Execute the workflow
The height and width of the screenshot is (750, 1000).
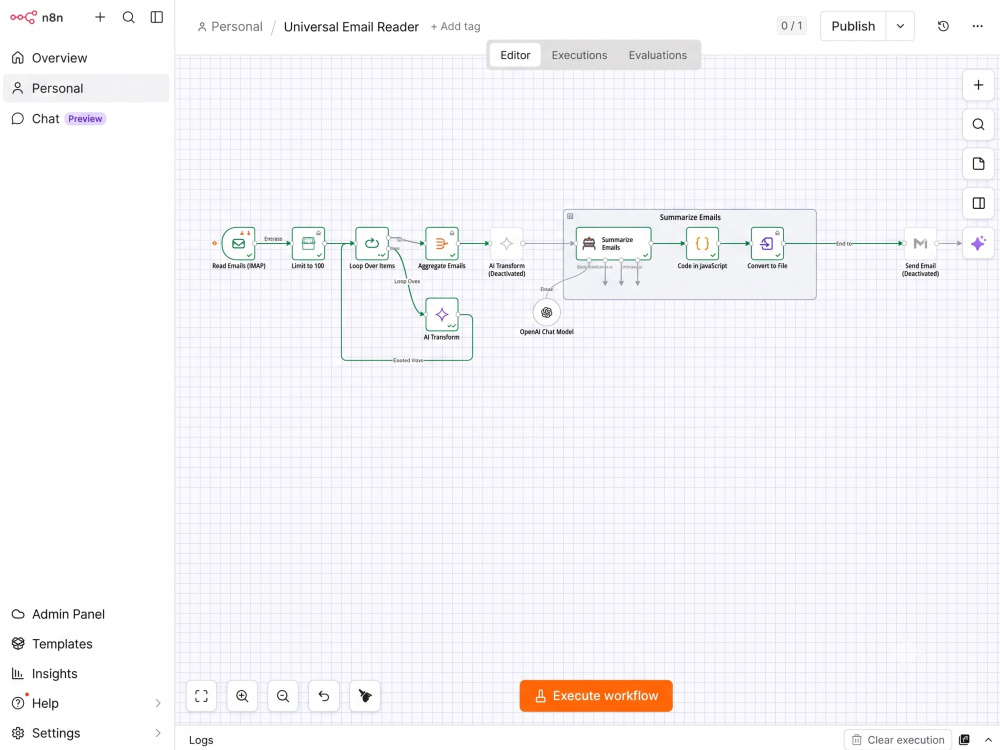click(x=596, y=696)
